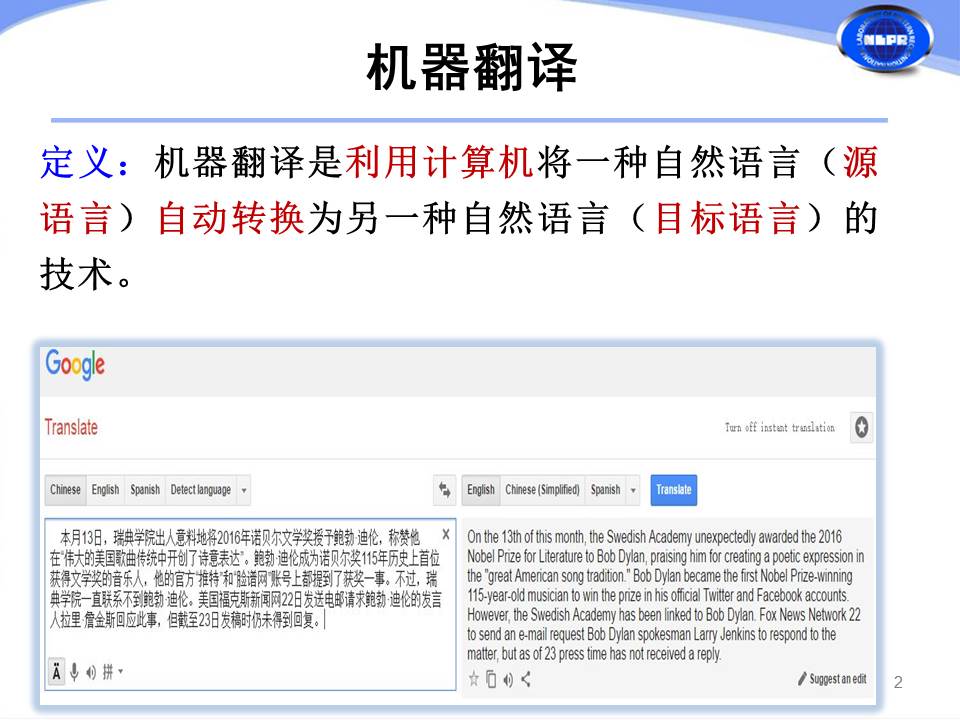Listen to translated text speaker icon
Screen dimensions: 960x720
click(508, 679)
